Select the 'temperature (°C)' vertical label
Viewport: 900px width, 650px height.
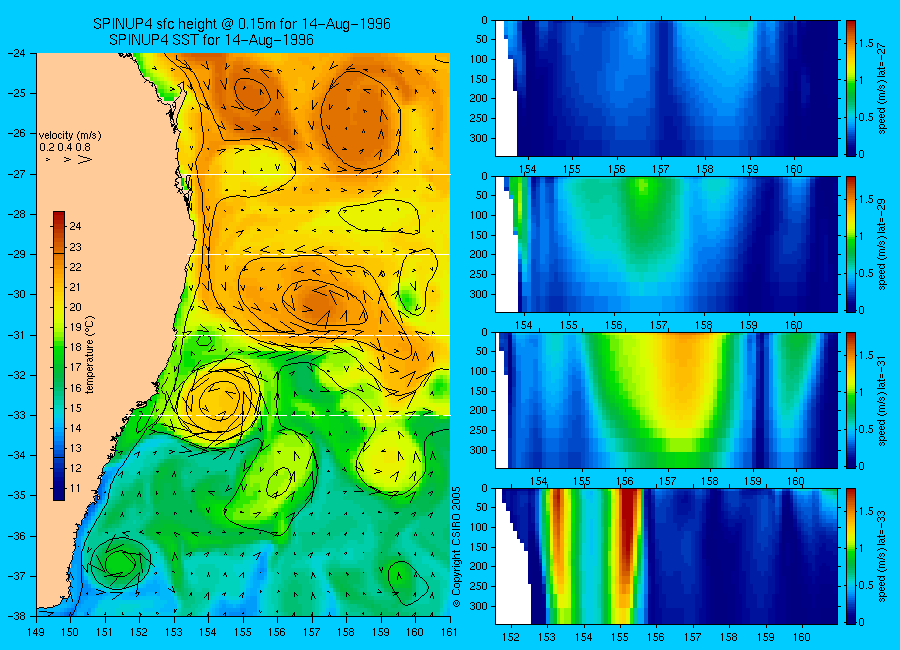(90, 355)
